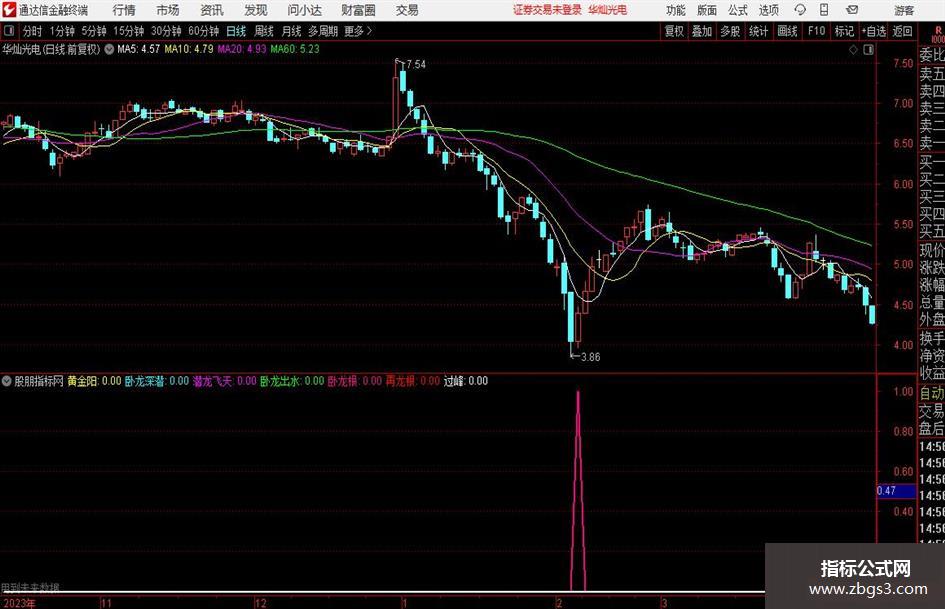
Task: Select the 月线 monthly chart tab
Action: point(292,31)
